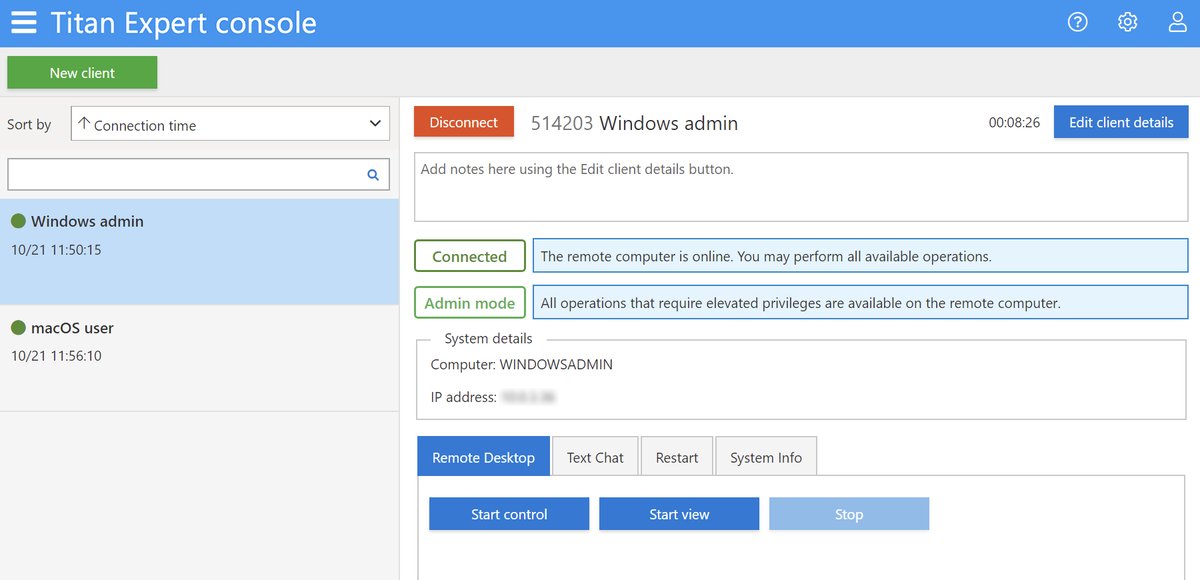Click the 00:08:26 session timer
Viewport: 1200px width, 580px height.
(x=1014, y=123)
